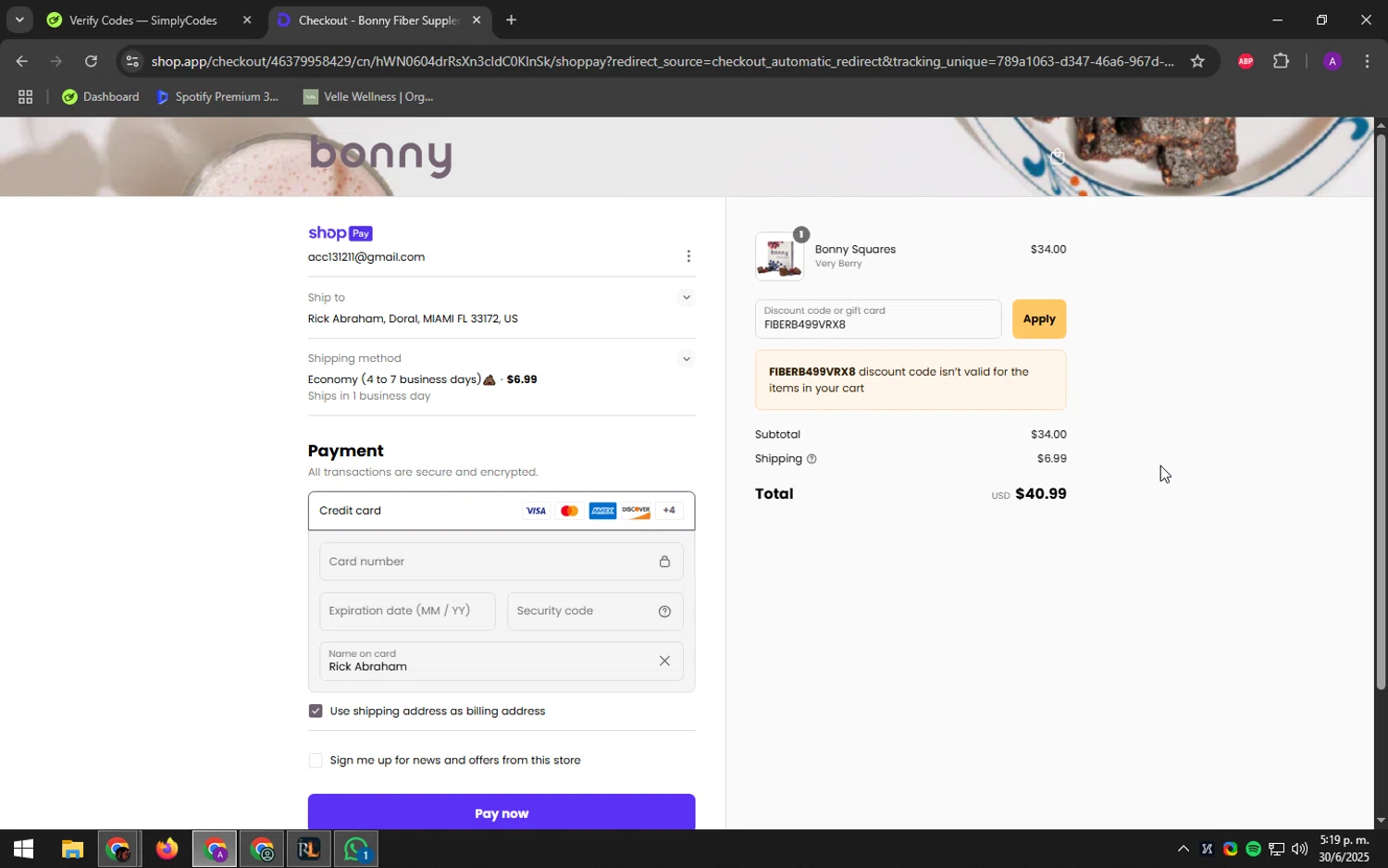This screenshot has width=1388, height=868.
Task: Show security code help tooltip
Action: click(x=664, y=612)
